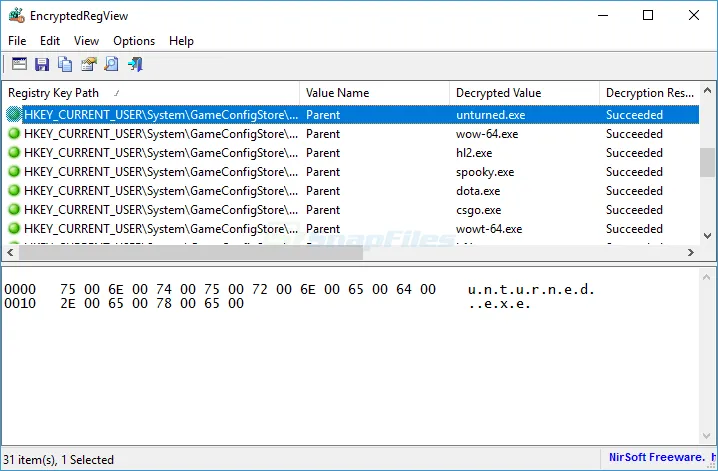Select the unturned.exe decrypted value cell
Screen dimensions: 718x471
click(491, 114)
